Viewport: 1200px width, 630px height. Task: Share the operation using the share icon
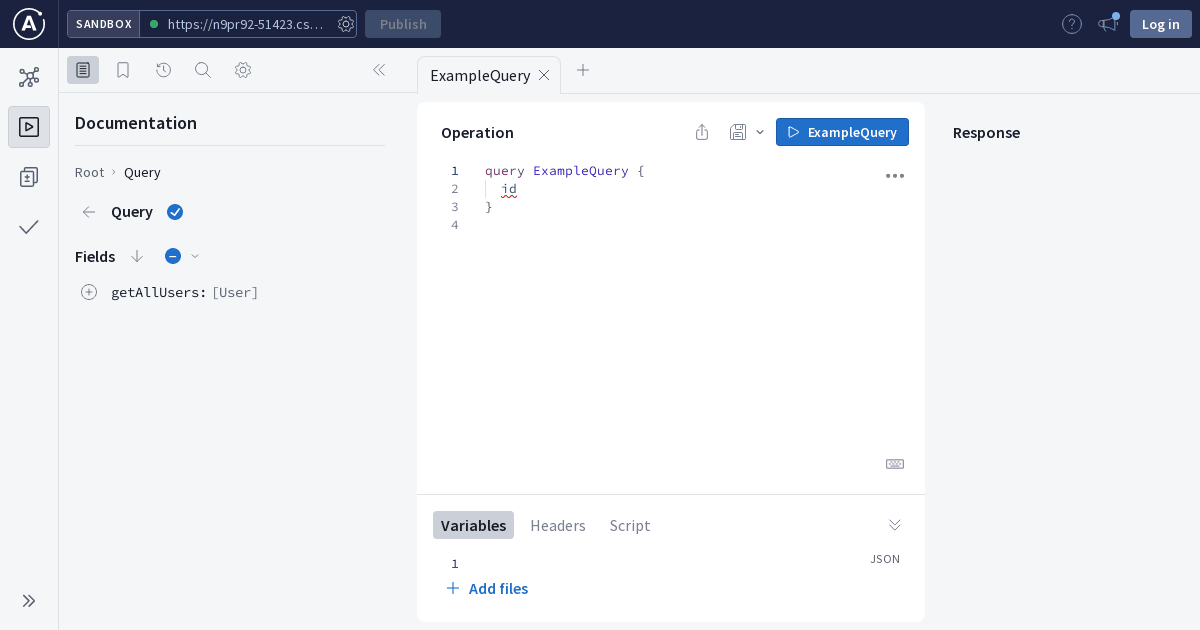pos(701,132)
